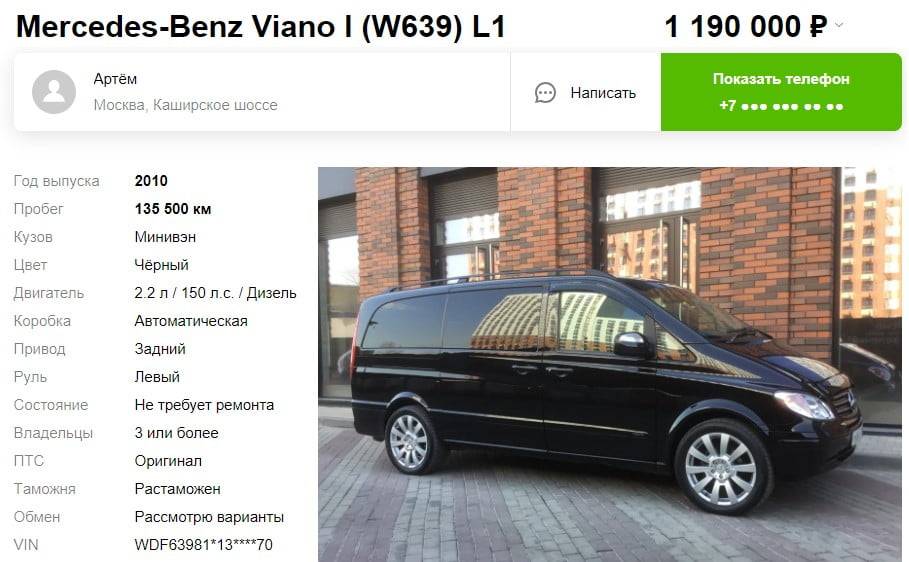Image resolution: width=909 pixels, height=562 pixels.
Task: Click the address Москва, Каширское шоссе
Action: pos(186,105)
